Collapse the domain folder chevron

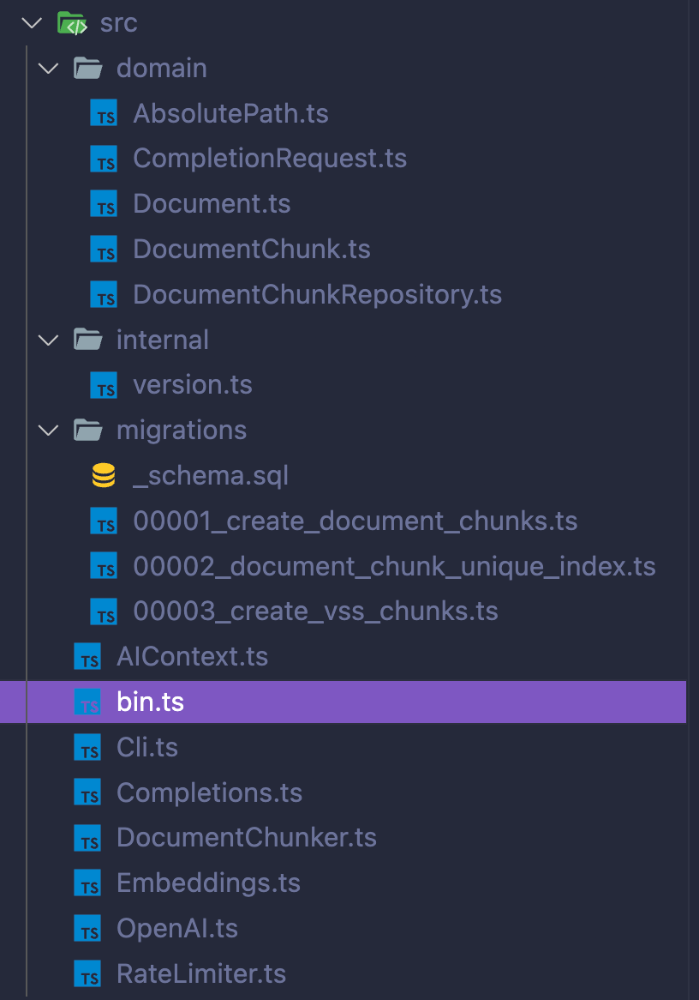point(47,69)
